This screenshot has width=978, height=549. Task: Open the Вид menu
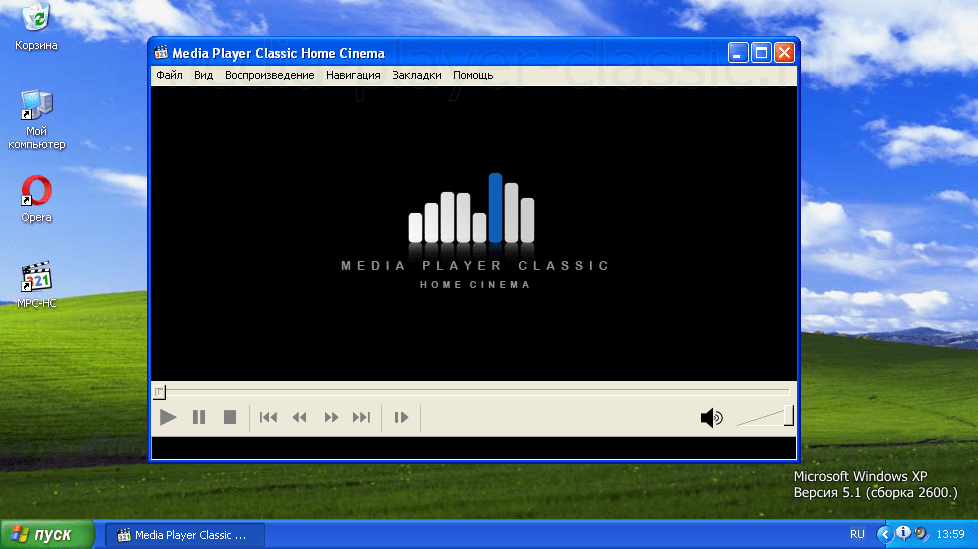(203, 75)
